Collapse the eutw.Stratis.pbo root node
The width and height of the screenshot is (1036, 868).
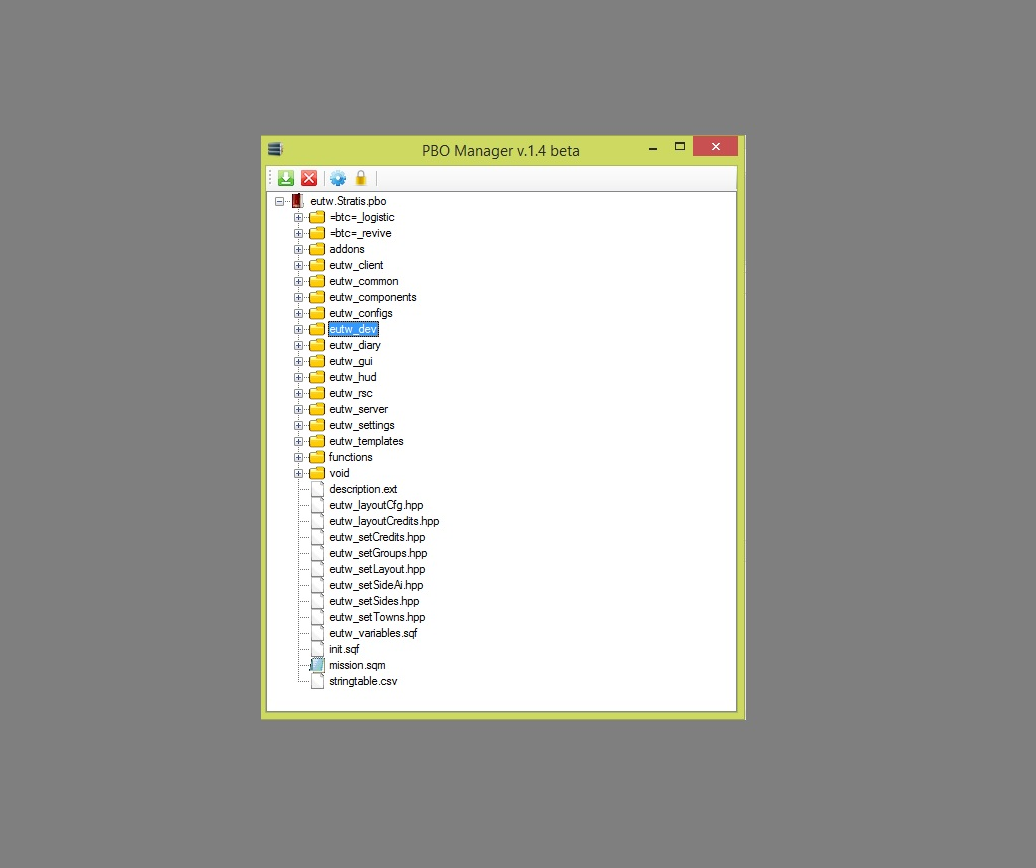tap(279, 201)
